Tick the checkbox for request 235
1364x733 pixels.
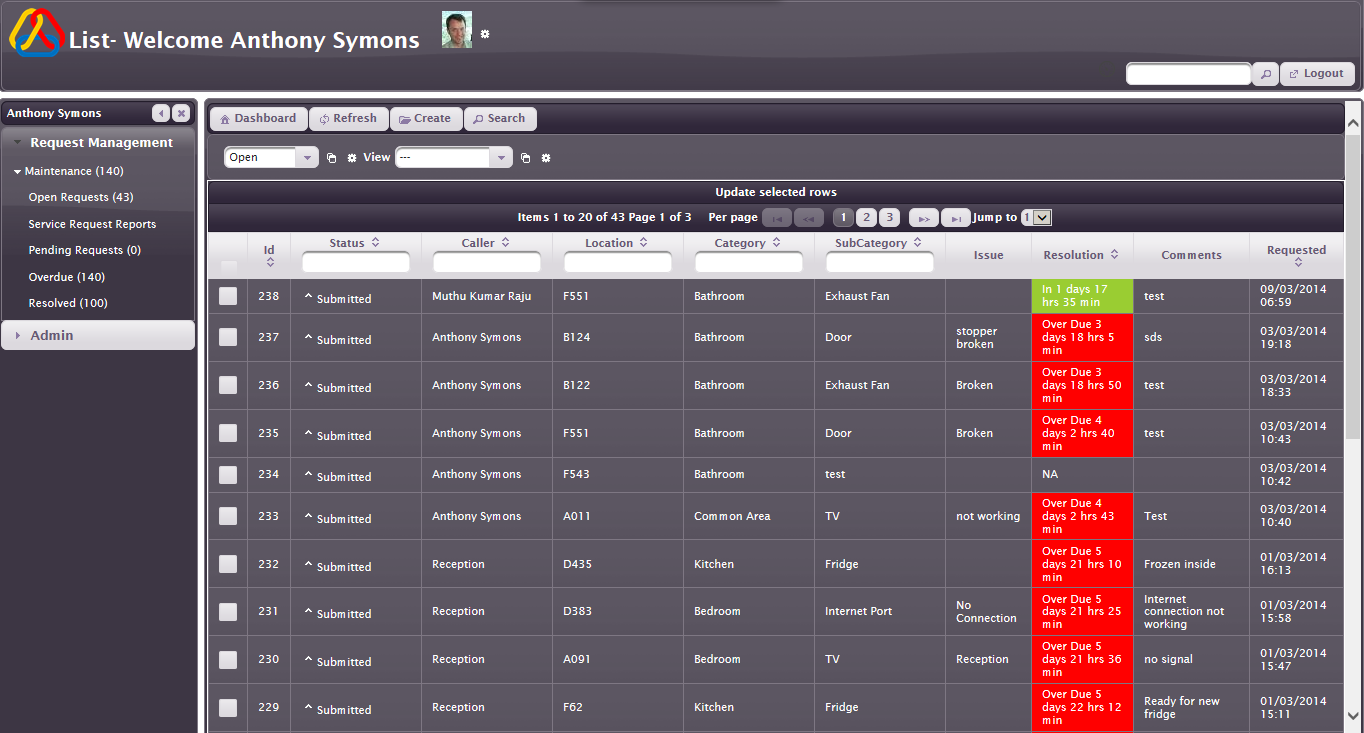(228, 433)
